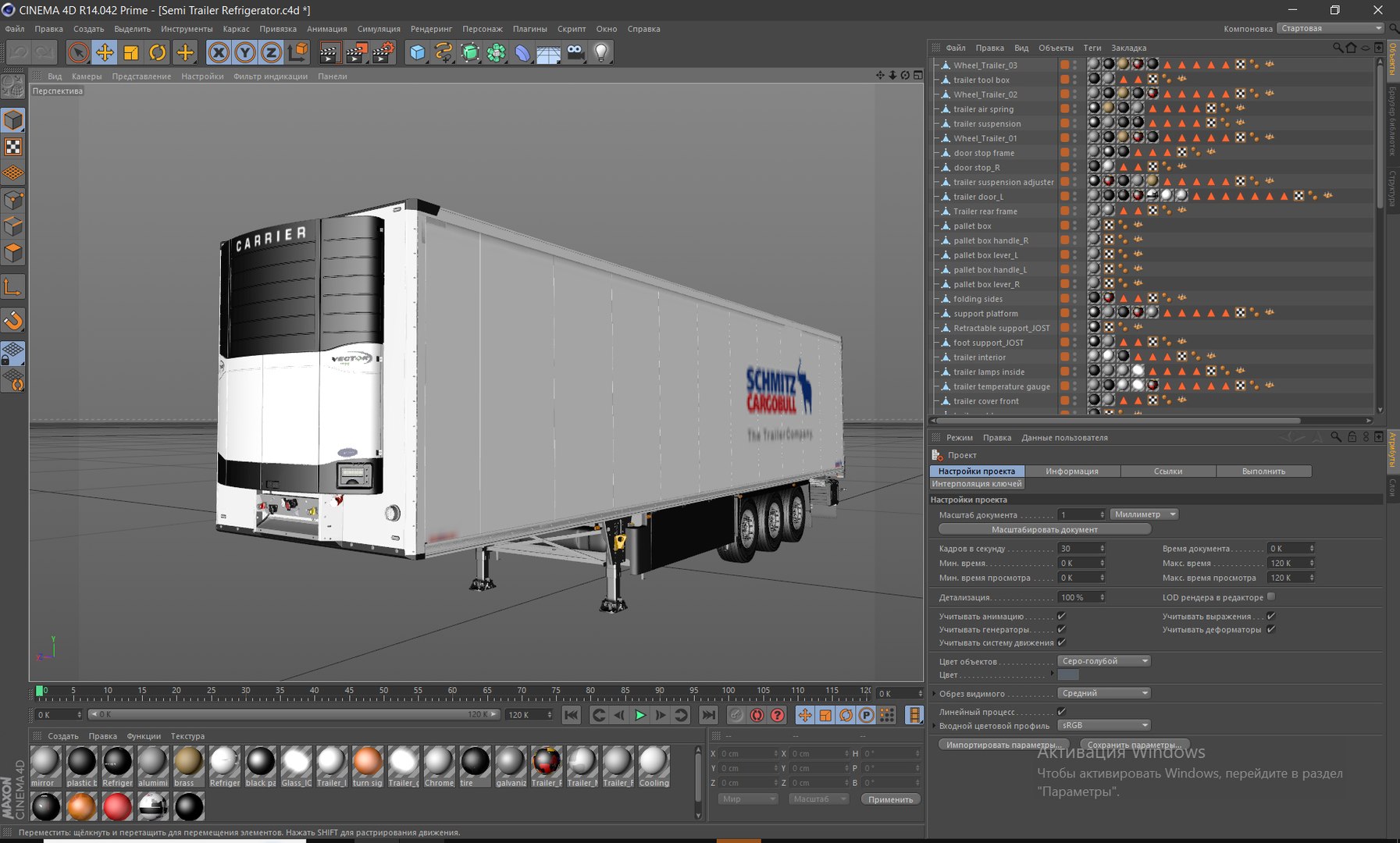
Task: Toggle X axis lock
Action: coord(219,52)
